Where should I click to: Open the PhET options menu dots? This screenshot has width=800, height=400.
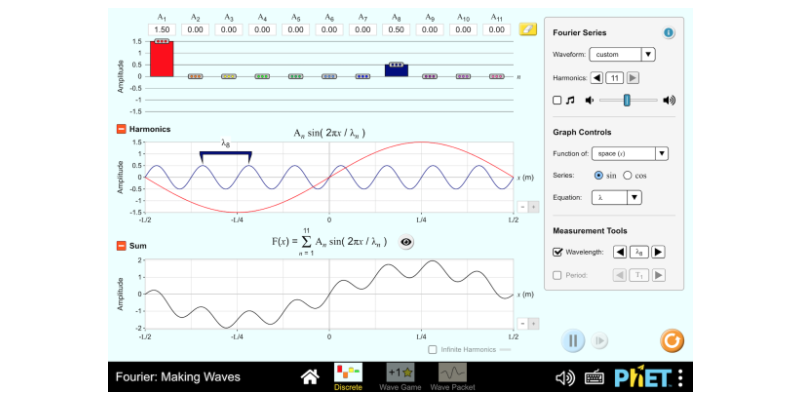pos(680,378)
